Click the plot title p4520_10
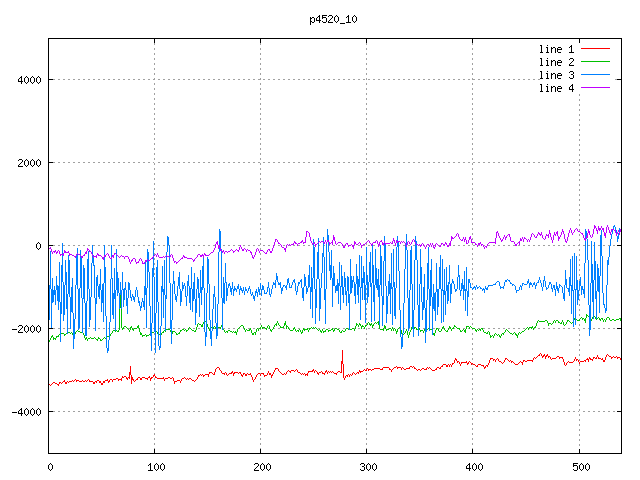640x480 pixels. pyautogui.click(x=335, y=19)
